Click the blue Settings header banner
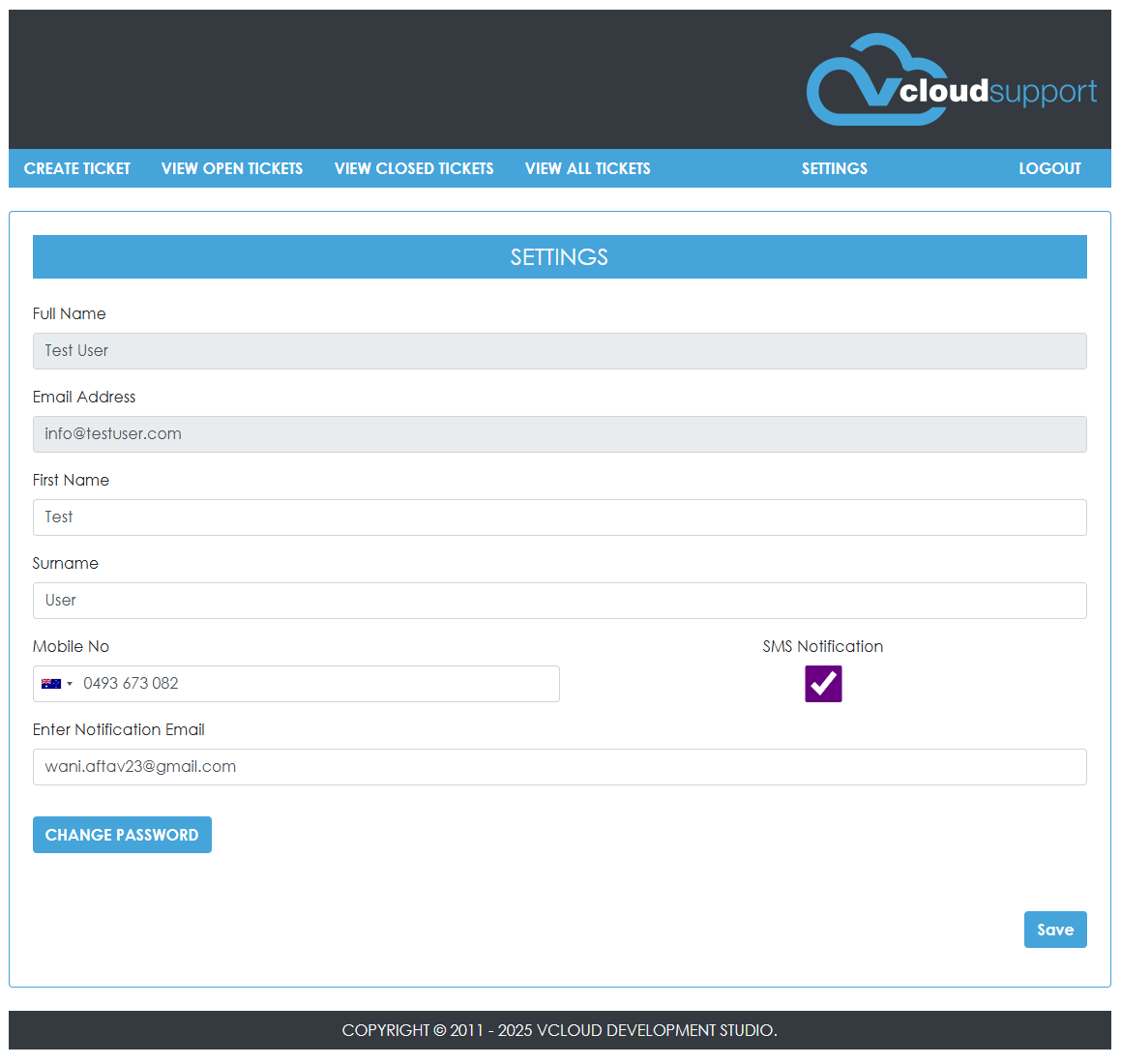 pyautogui.click(x=559, y=257)
